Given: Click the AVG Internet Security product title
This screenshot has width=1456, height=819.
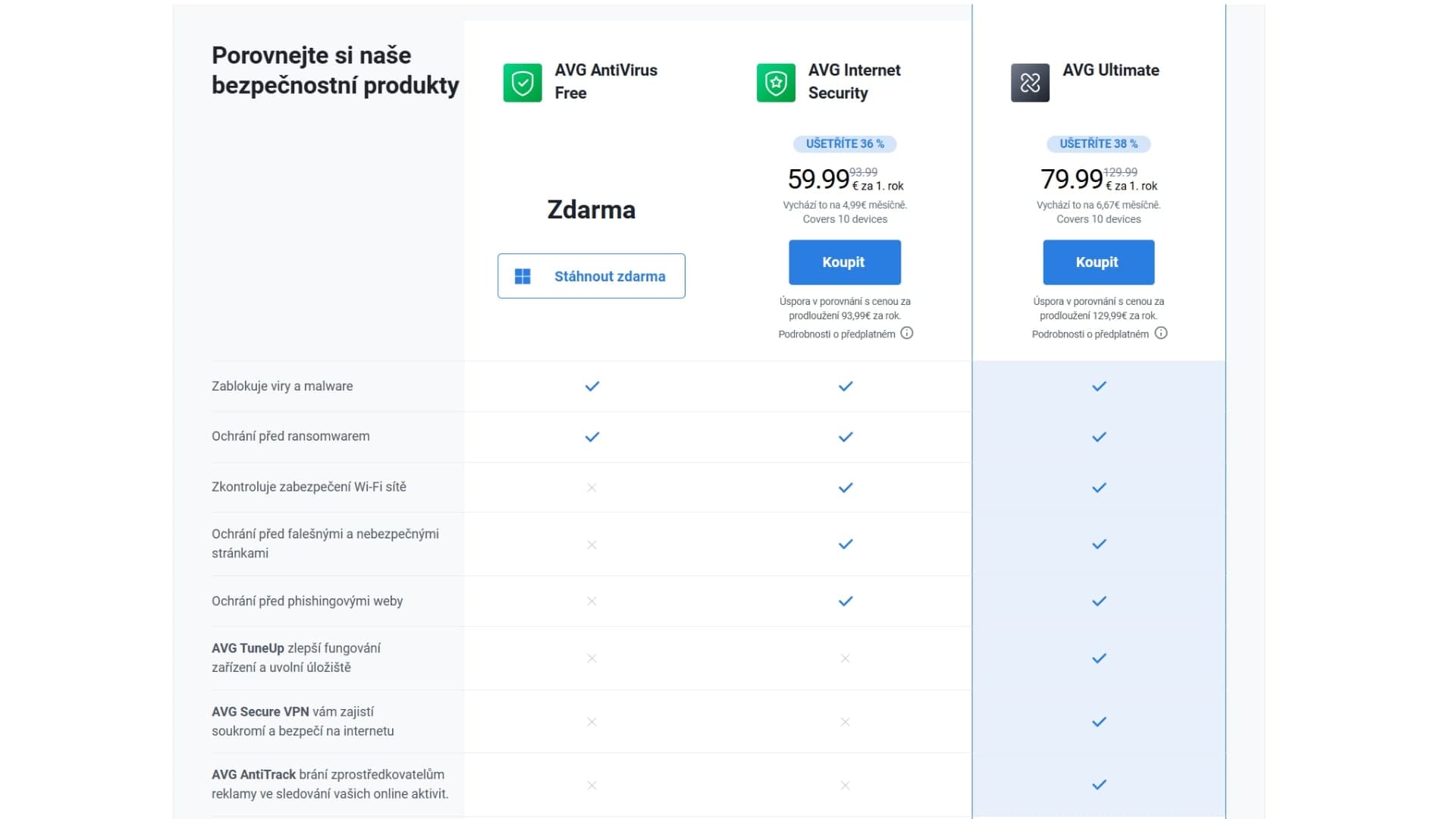Looking at the screenshot, I should coord(855,81).
